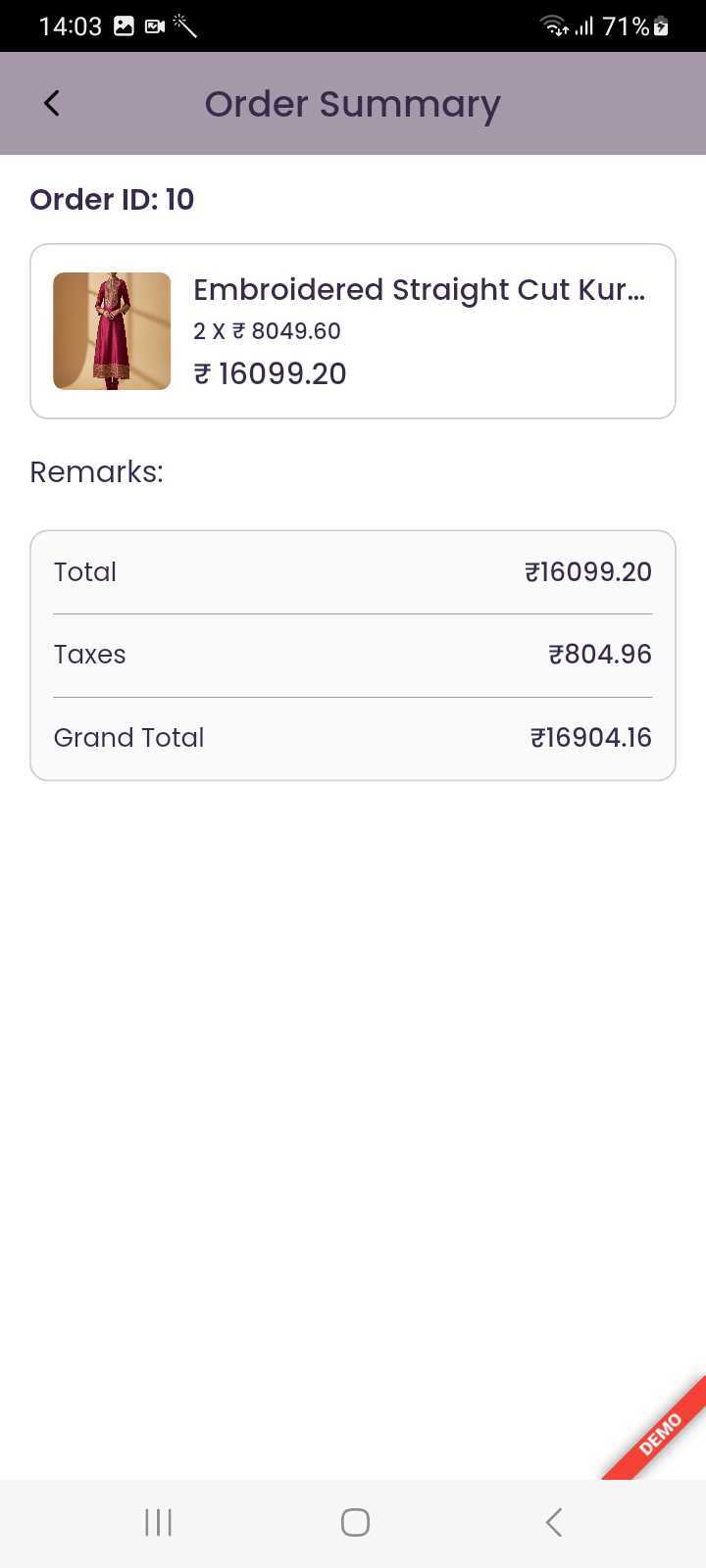The height and width of the screenshot is (1568, 706).
Task: Tap the screen recorder status bar icon
Action: click(154, 26)
